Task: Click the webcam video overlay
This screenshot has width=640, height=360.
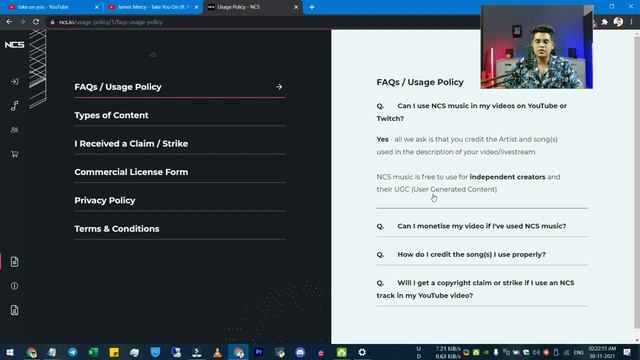Action: (x=537, y=47)
